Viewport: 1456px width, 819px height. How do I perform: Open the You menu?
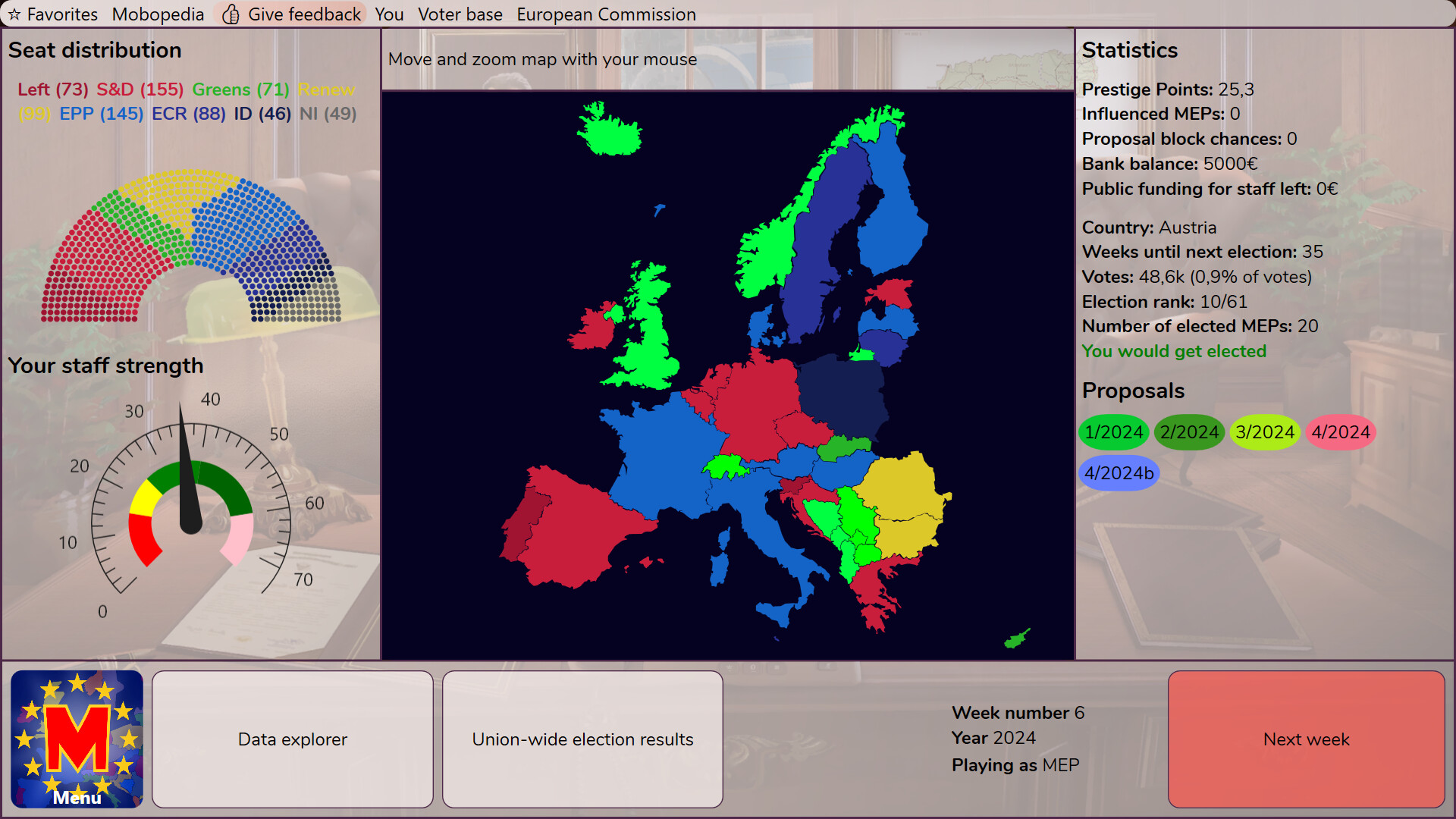coord(389,14)
